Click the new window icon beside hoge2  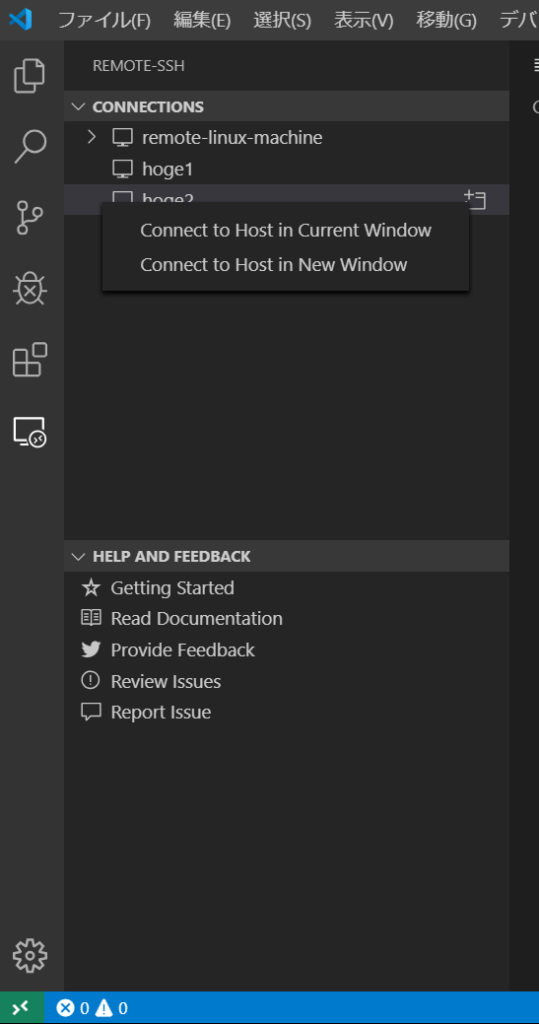click(x=475, y=199)
